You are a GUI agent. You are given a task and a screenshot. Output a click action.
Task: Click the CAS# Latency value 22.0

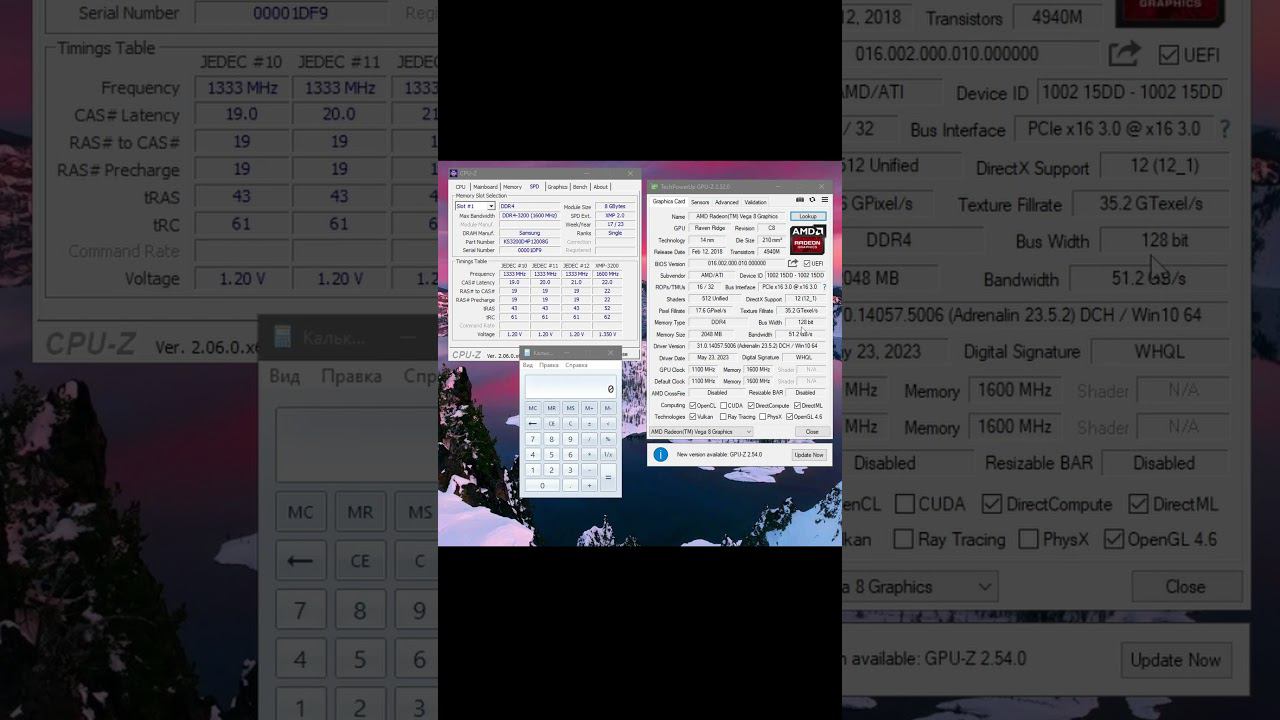(606, 282)
